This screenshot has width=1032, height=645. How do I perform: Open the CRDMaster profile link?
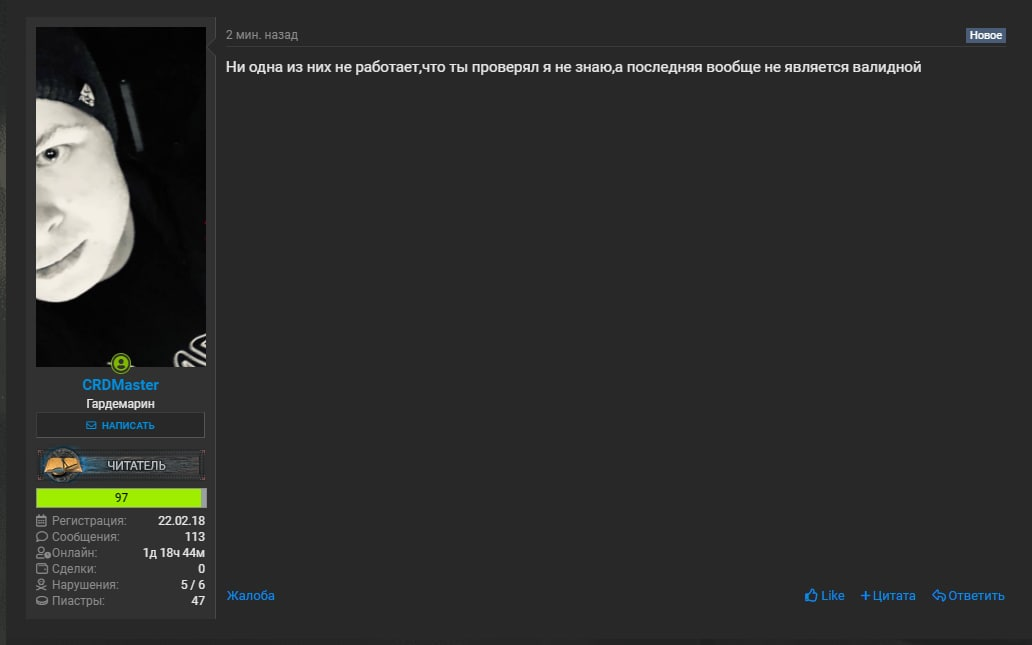click(x=120, y=384)
